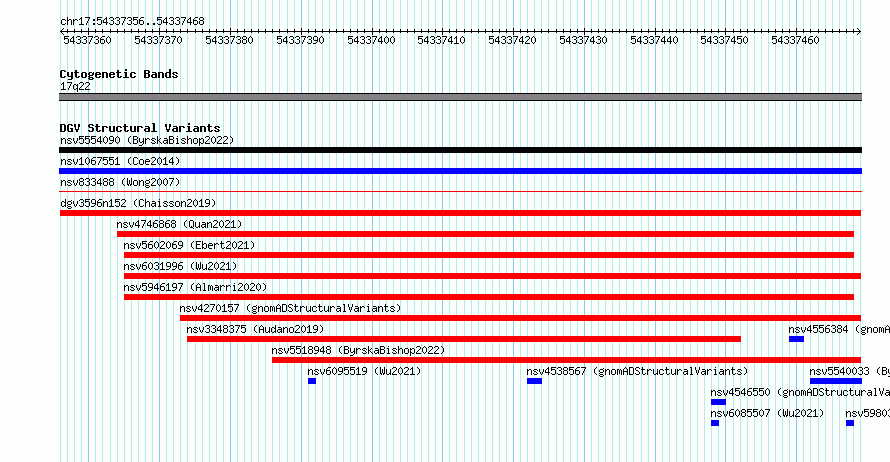Viewport: 890px width, 462px height.
Task: Select the nsv833488 (Wong2007) label
Action: click(120, 182)
